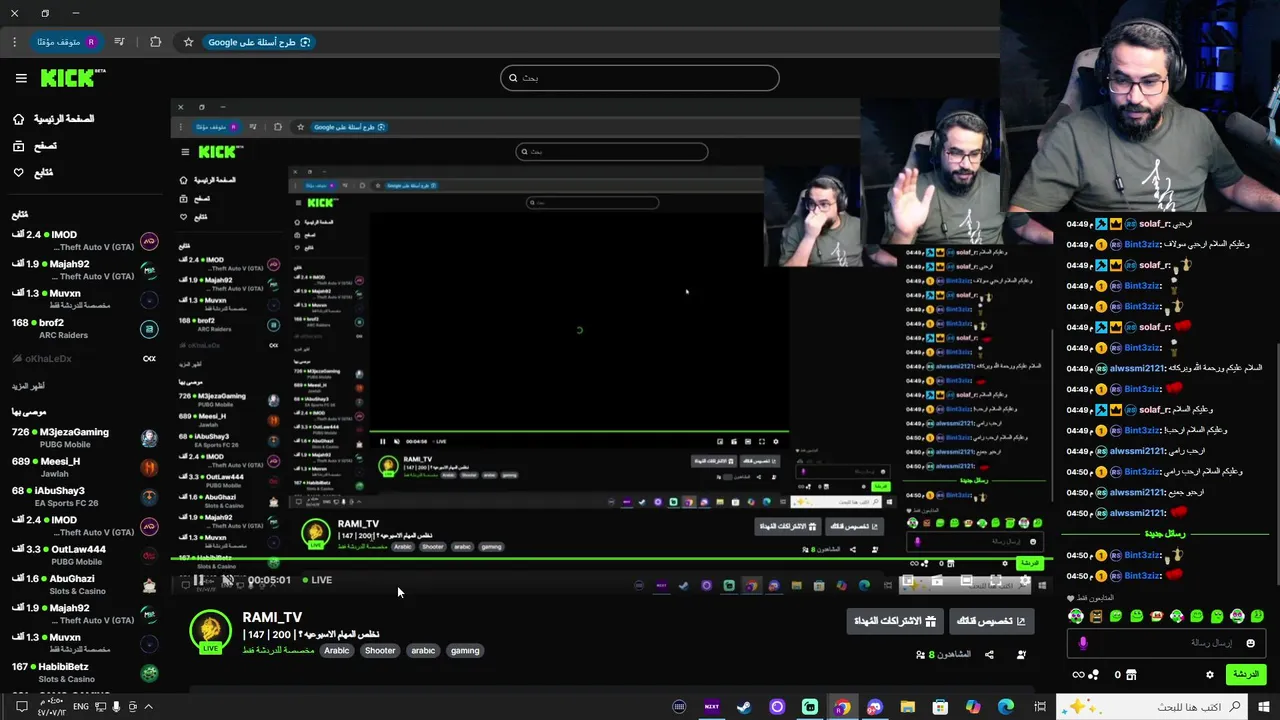The height and width of the screenshot is (720, 1280).
Task: Click the green stream progress bar
Action: pos(610,560)
